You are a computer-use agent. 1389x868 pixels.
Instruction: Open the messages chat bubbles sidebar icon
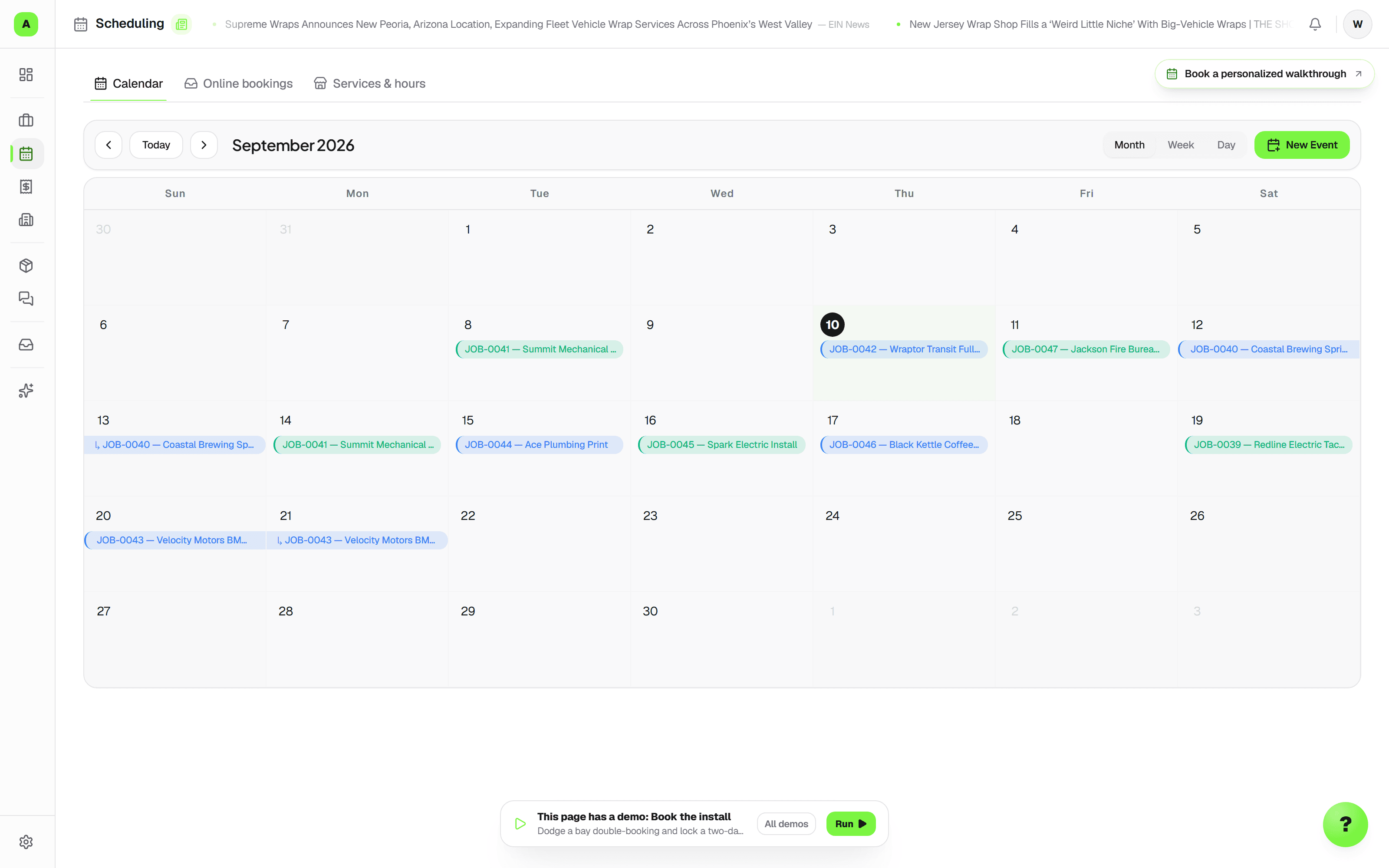click(x=26, y=299)
